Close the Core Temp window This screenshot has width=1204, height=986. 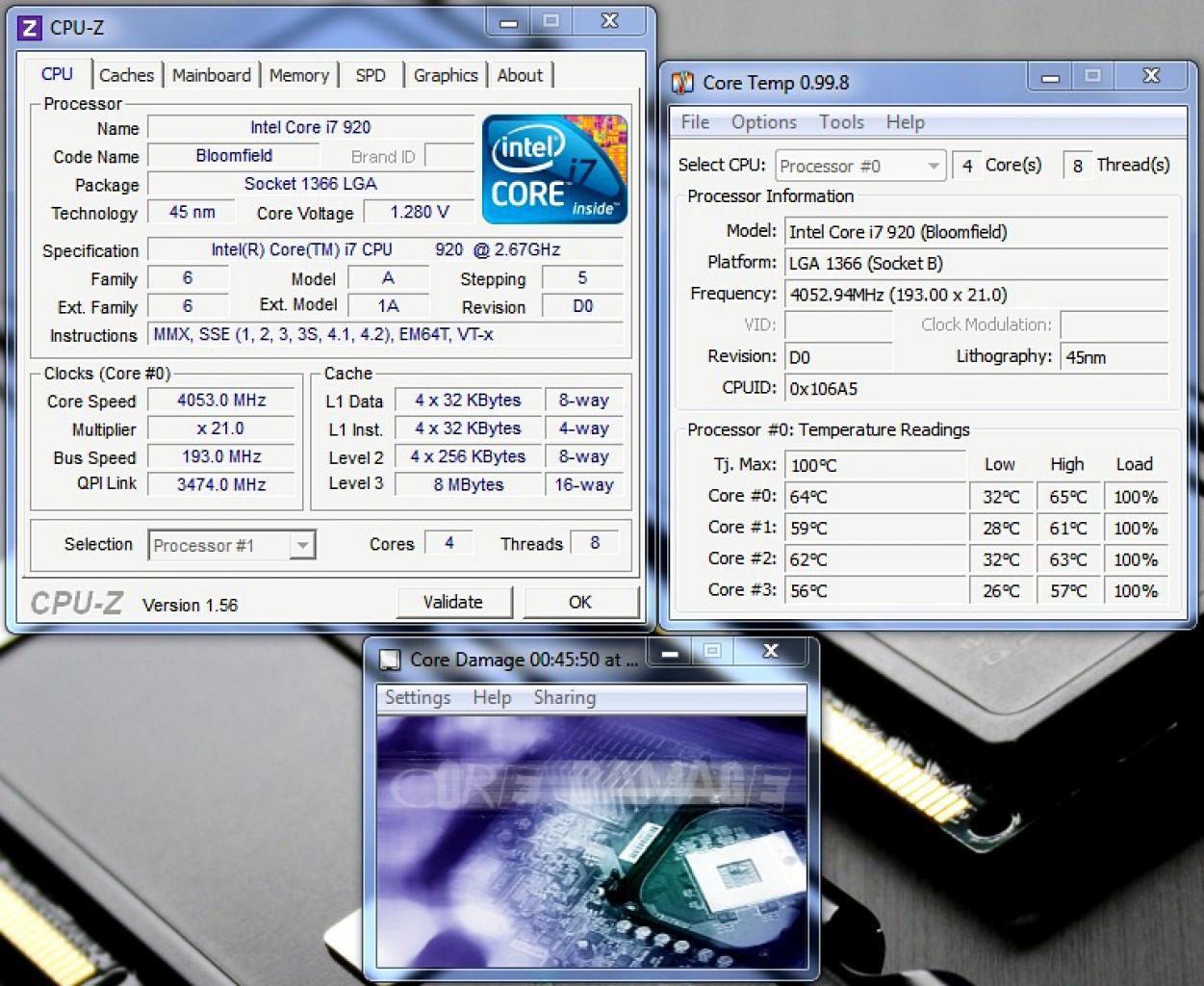point(1151,76)
